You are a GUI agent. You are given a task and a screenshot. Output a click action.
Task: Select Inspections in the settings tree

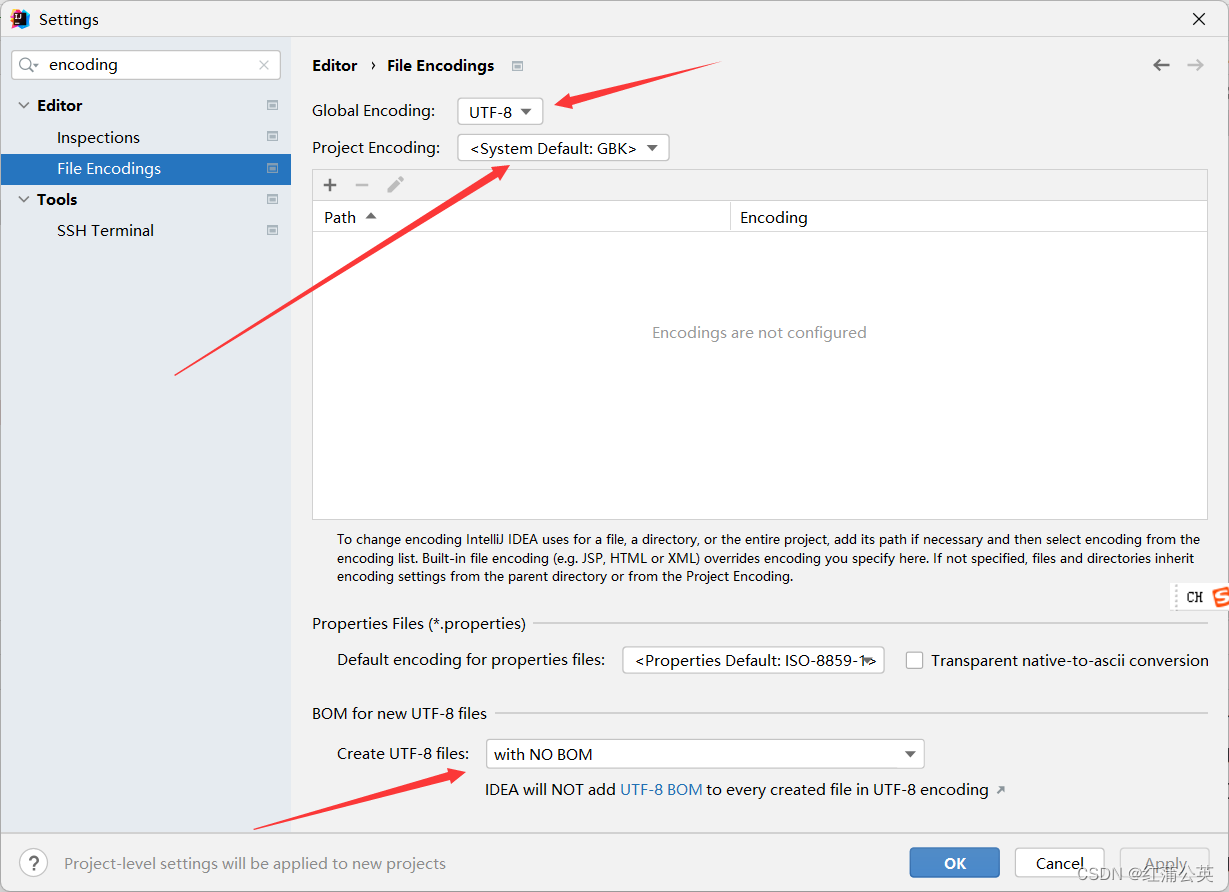[98, 137]
